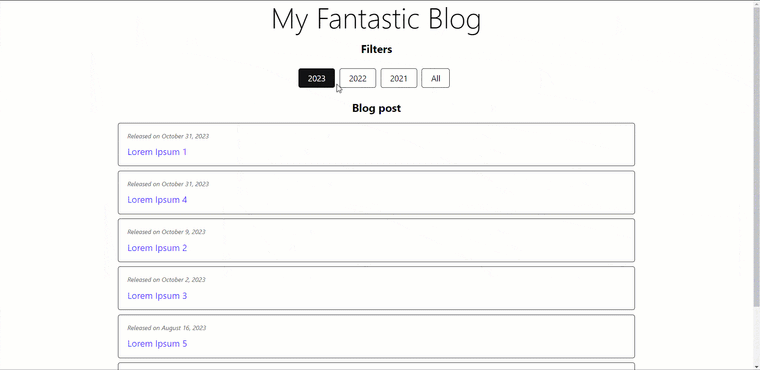Click the scrollbar down arrow
The height and width of the screenshot is (370, 760).
click(x=757, y=366)
